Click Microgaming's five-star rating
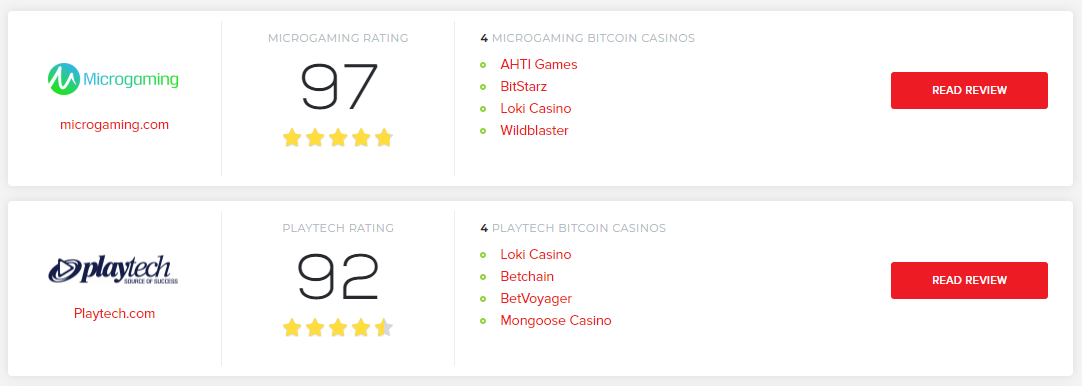Image resolution: width=1082 pixels, height=386 pixels. click(337, 138)
